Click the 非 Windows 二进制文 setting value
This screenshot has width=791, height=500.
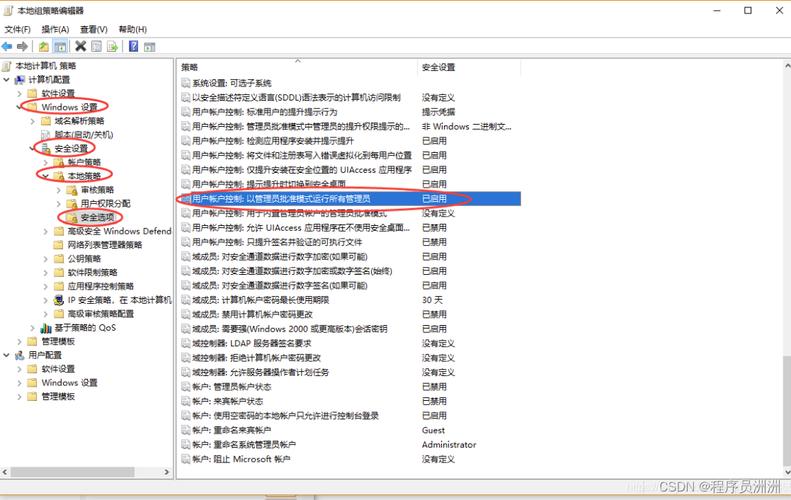tap(467, 127)
